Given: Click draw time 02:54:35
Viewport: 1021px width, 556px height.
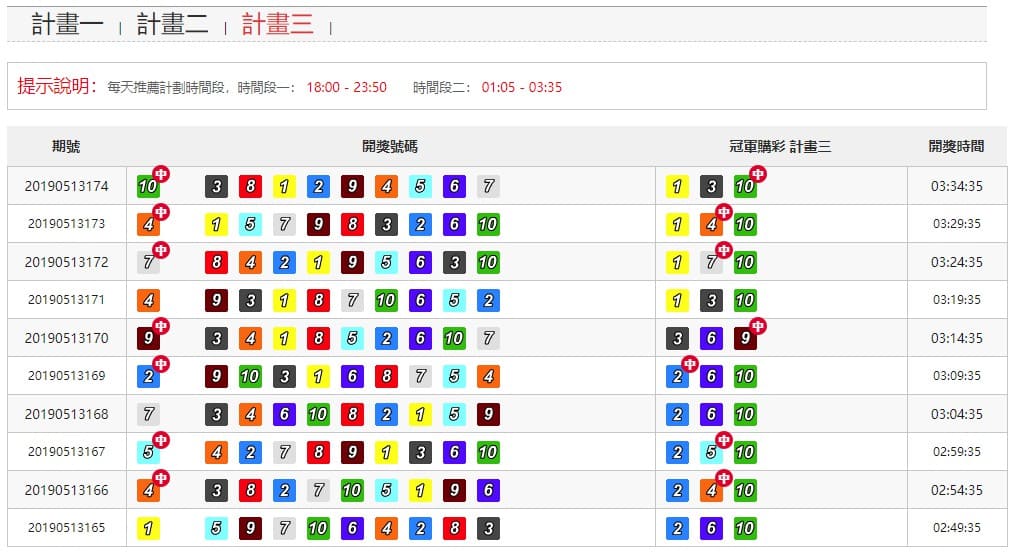Looking at the screenshot, I should point(957,490).
